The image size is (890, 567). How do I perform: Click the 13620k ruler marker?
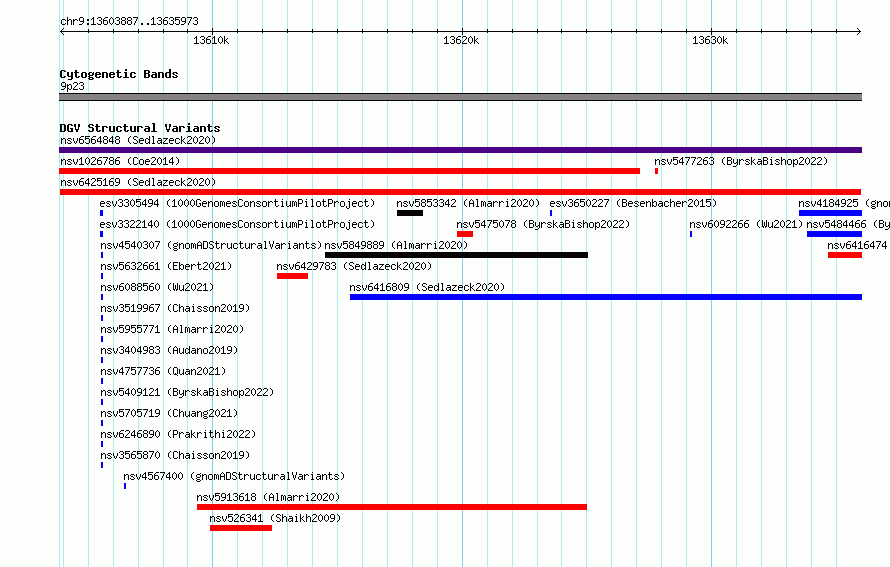tap(461, 40)
